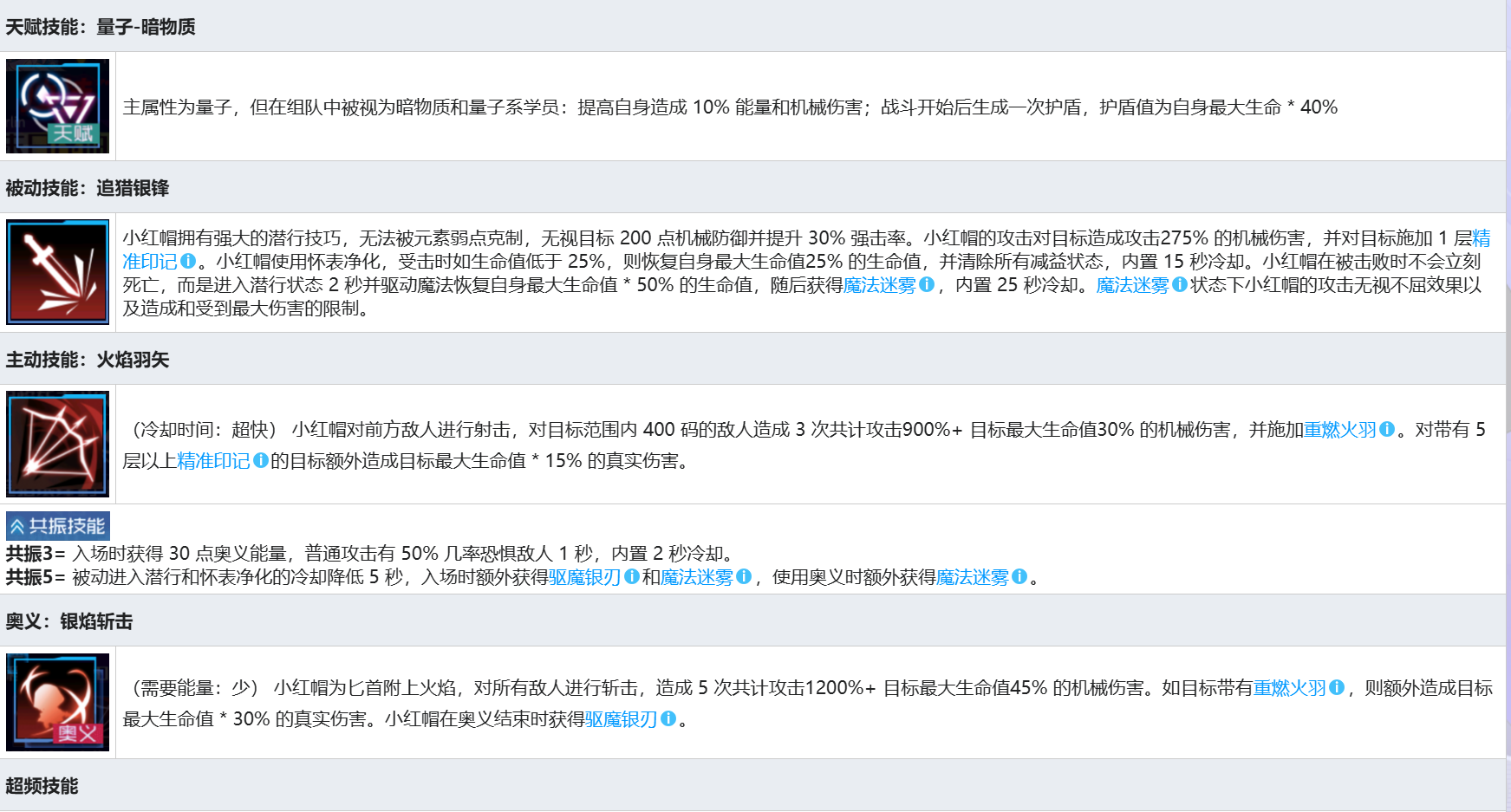Follow 魔法迷雾 link before 状态下小红帽的攻击
This screenshot has width=1511, height=812.
click(x=1132, y=284)
